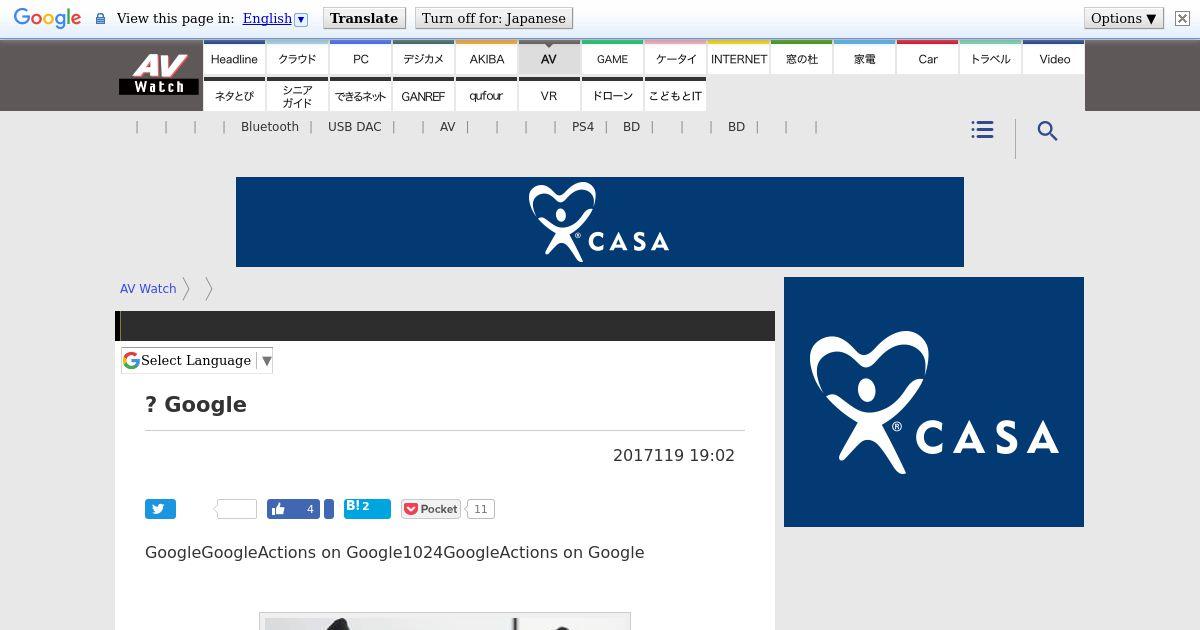Click Turn off for: Japanese
Viewport: 1200px width, 630px height.
point(494,18)
